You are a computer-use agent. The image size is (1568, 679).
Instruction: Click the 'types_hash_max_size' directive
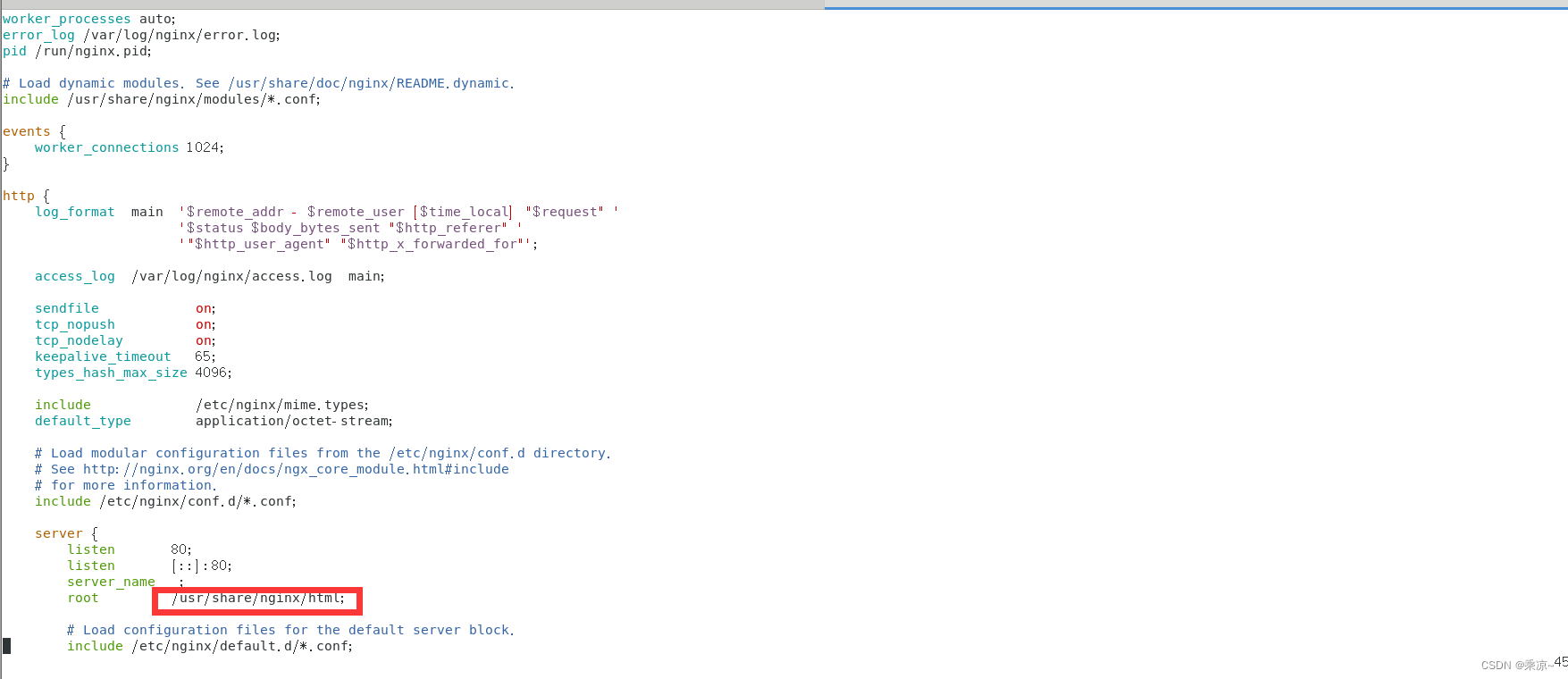(111, 373)
